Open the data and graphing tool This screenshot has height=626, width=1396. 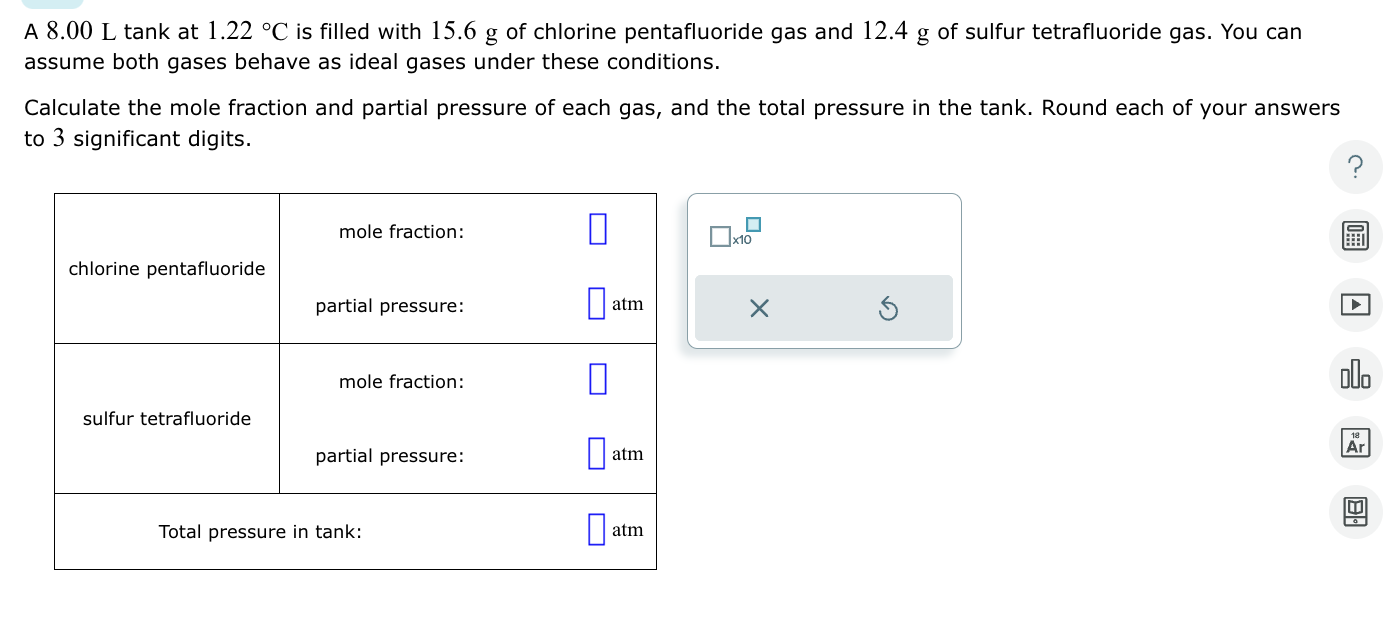coord(1355,374)
